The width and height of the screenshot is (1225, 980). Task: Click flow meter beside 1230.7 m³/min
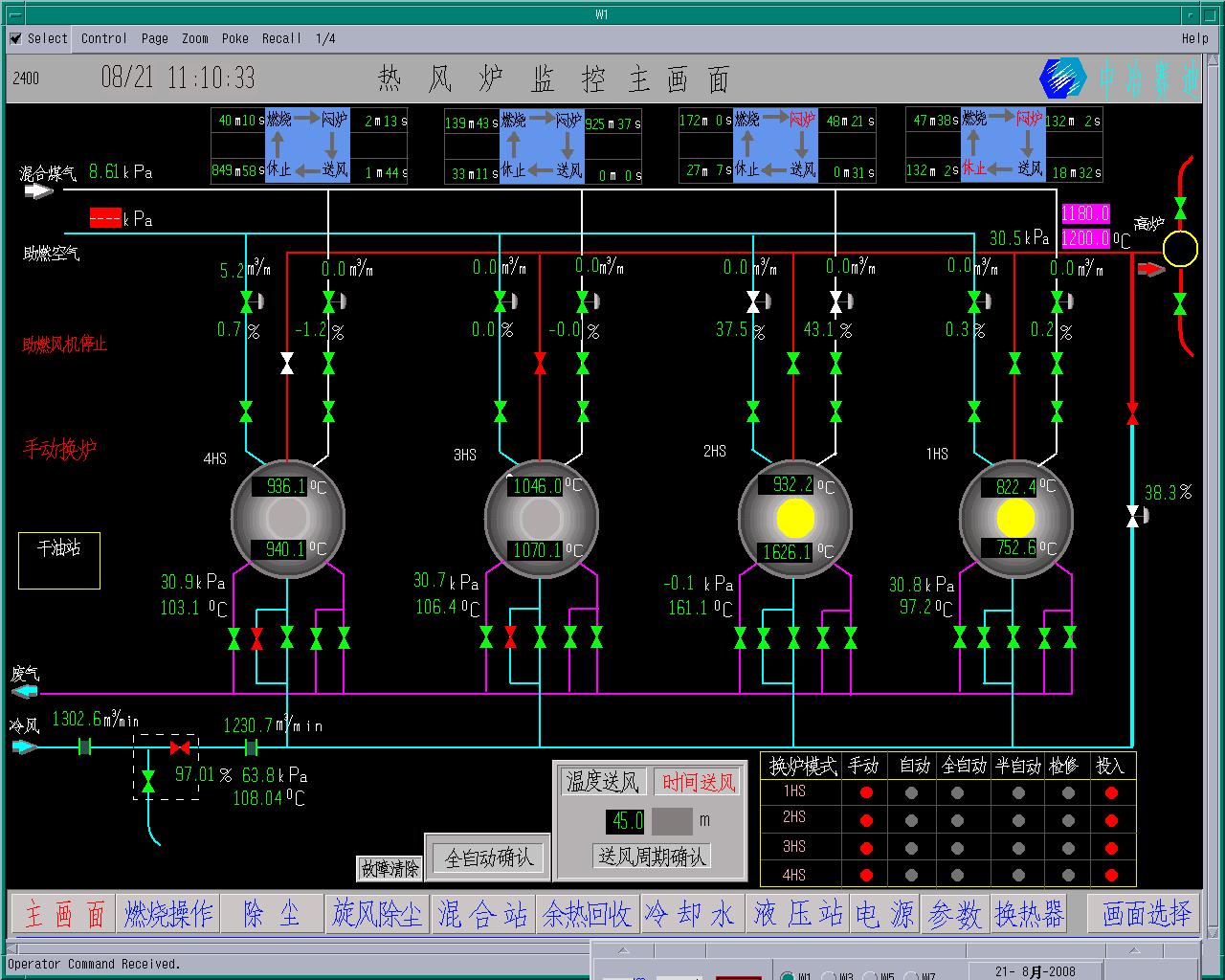[252, 747]
